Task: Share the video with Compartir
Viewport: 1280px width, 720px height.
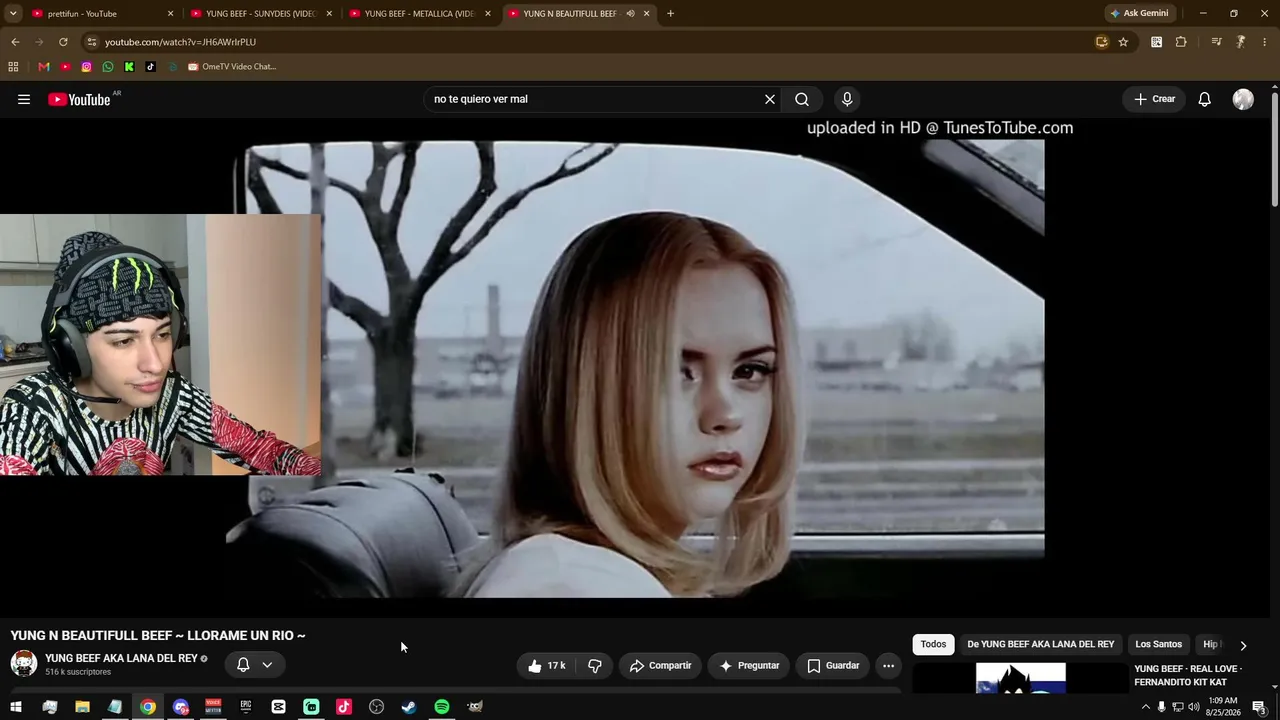Action: 660,666
